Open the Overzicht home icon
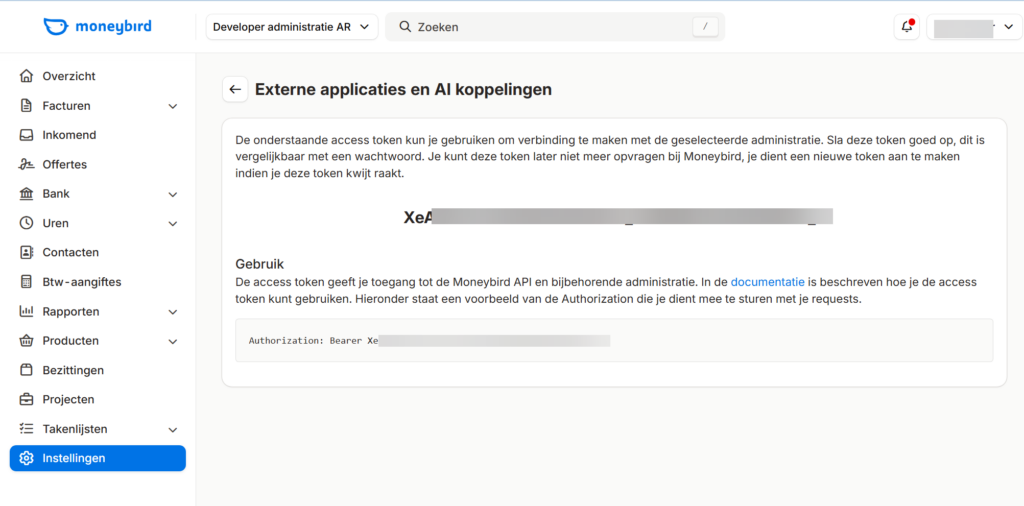This screenshot has height=506, width=1024. coord(26,76)
